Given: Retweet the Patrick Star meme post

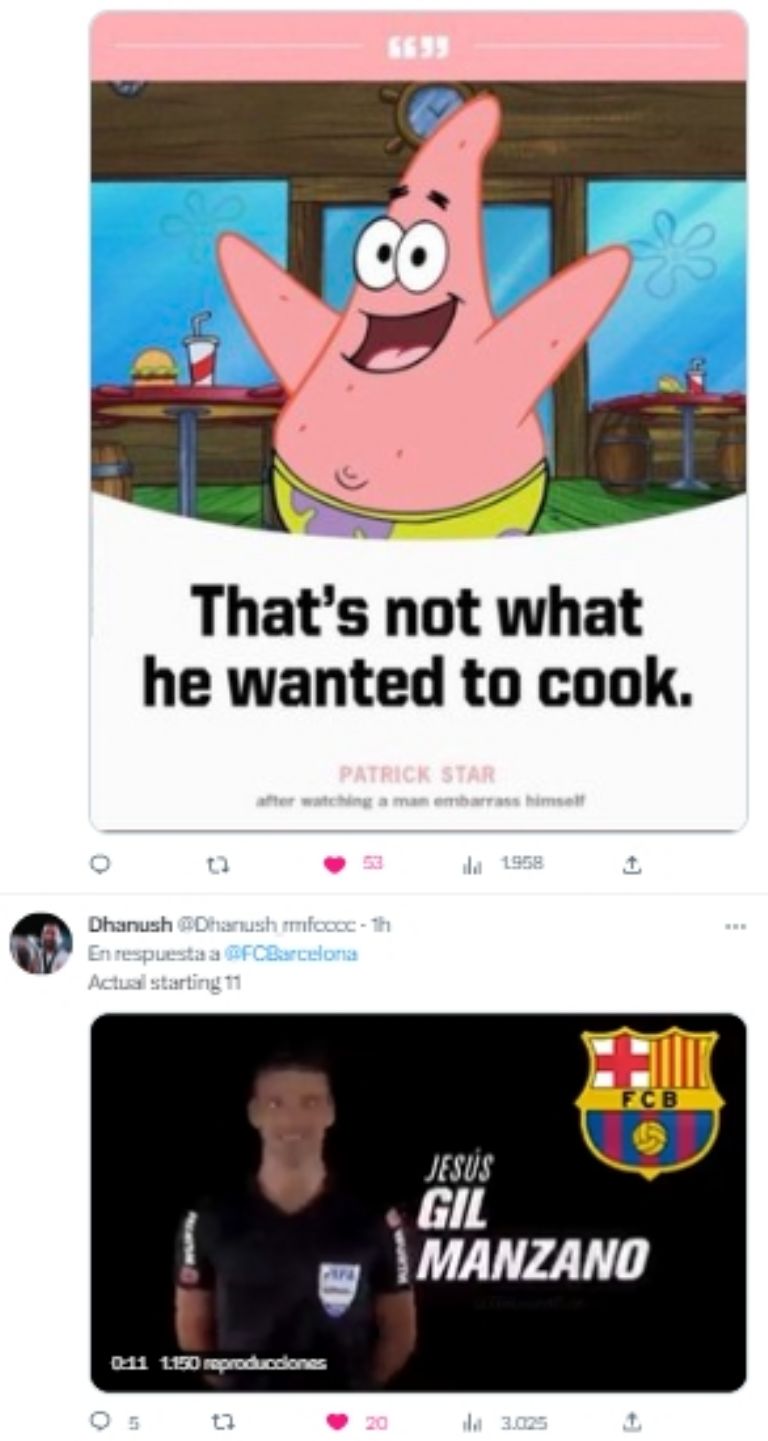Looking at the screenshot, I should point(212,864).
